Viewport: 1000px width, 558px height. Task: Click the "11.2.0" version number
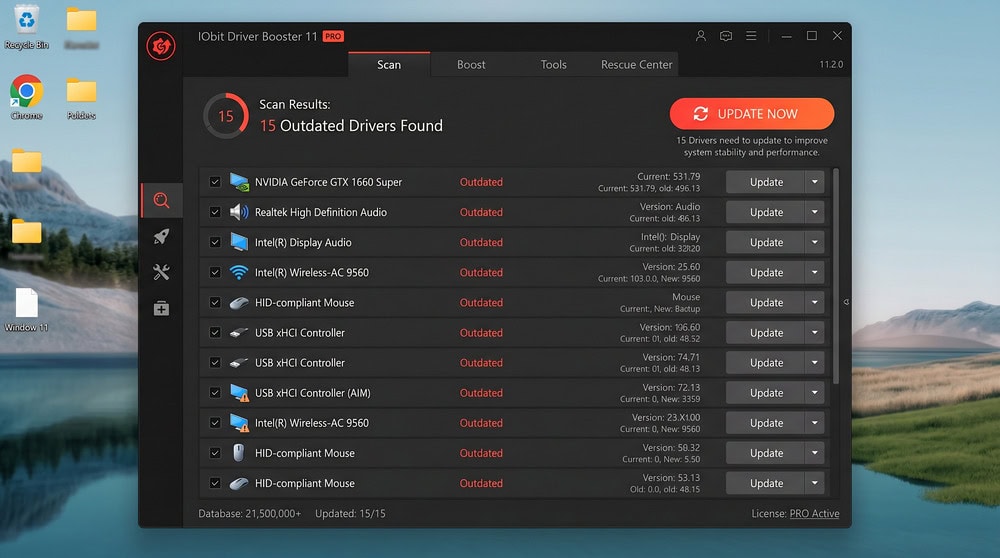click(831, 64)
